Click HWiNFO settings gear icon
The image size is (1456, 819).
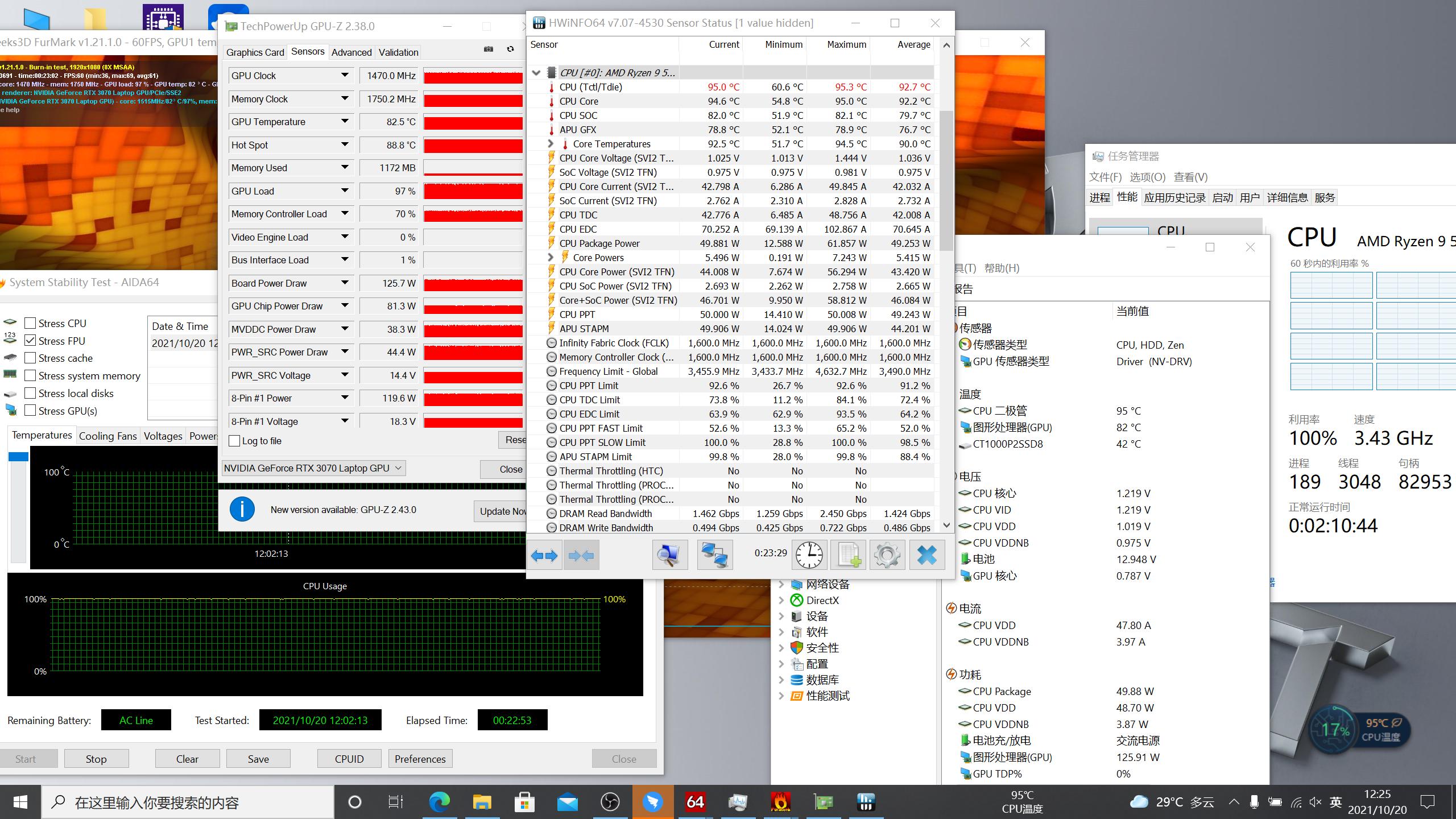tap(887, 555)
